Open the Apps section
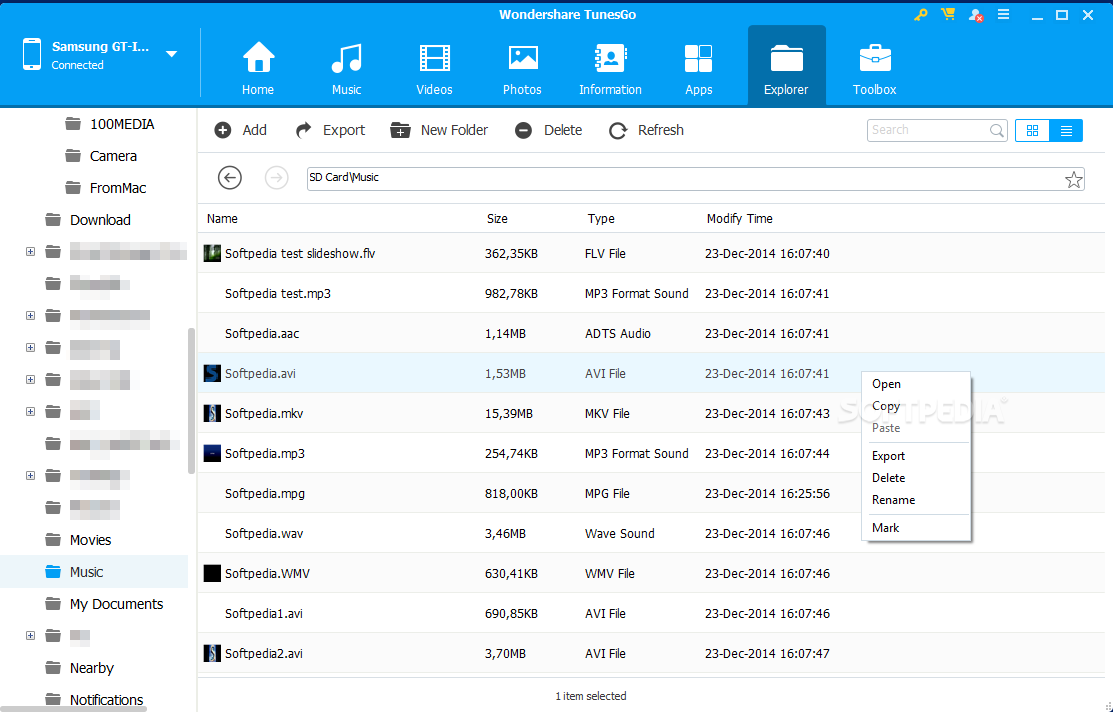 coord(698,68)
